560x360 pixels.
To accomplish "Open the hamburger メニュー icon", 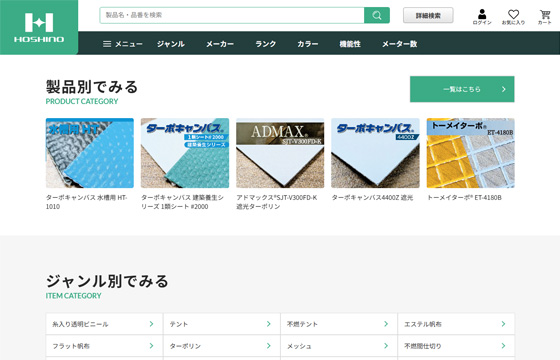I will point(123,44).
